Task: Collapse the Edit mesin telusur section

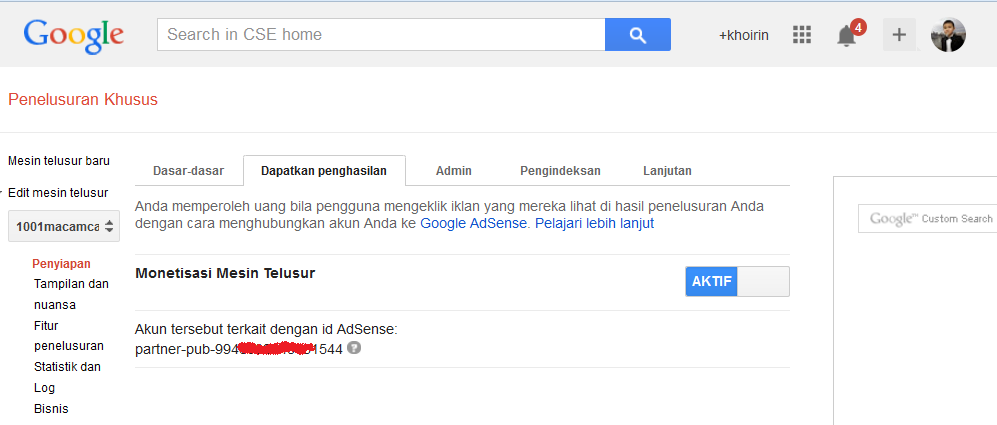Action: pyautogui.click(x=58, y=193)
